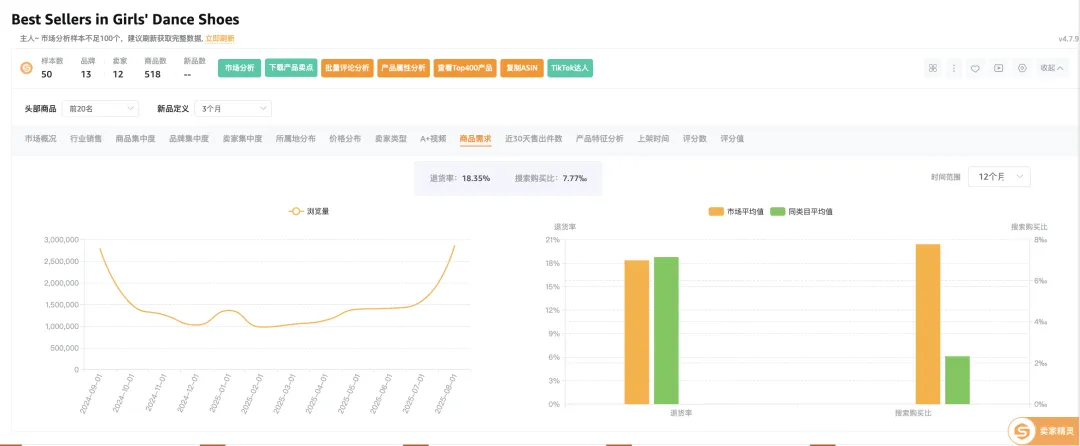
Task: Switch to 价格分布 tab
Action: (x=345, y=138)
